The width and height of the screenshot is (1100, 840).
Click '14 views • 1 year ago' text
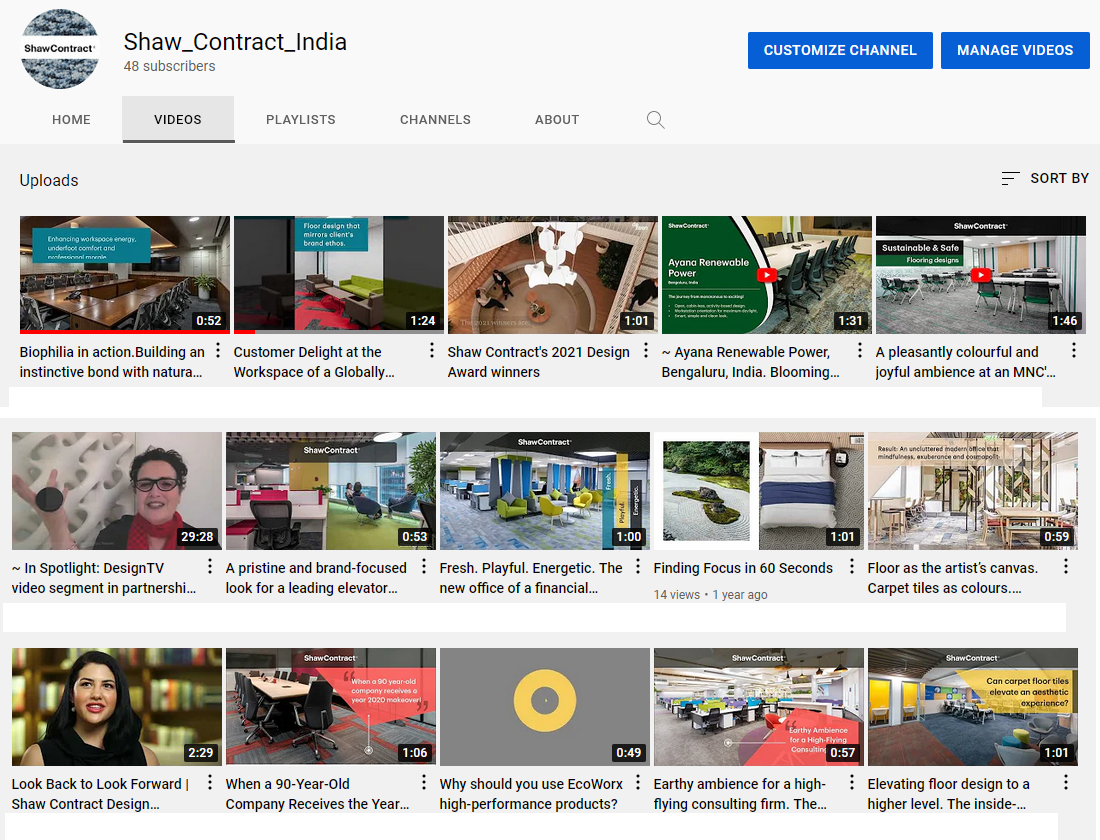pyautogui.click(x=711, y=594)
